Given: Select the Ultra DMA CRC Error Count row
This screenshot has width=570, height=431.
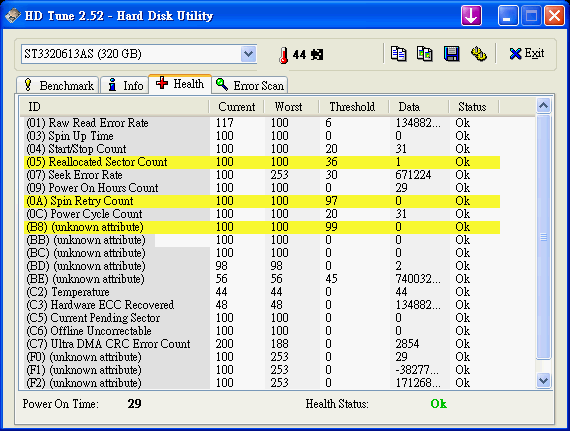Looking at the screenshot, I should (x=262, y=344).
